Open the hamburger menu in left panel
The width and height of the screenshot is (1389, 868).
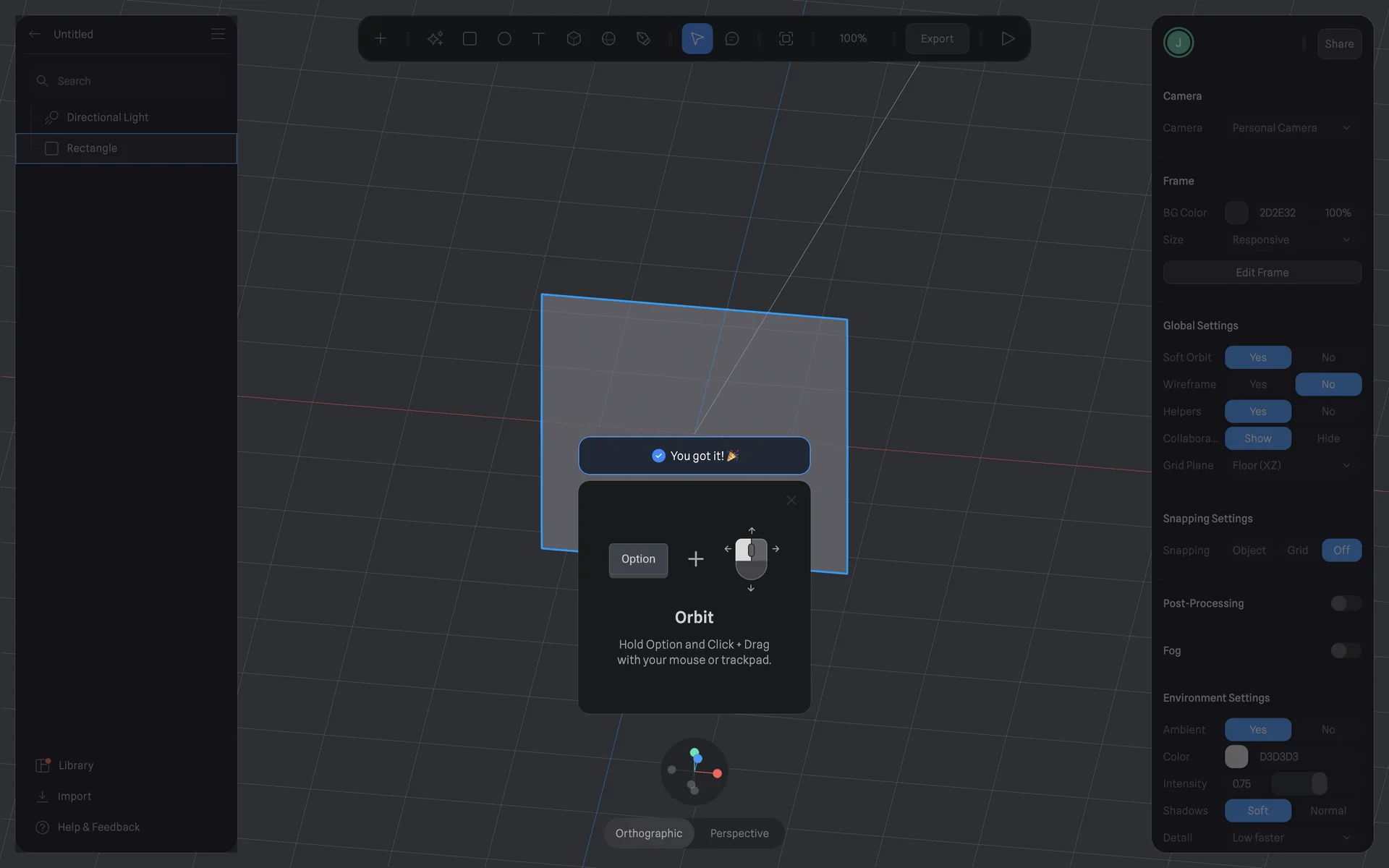point(218,34)
